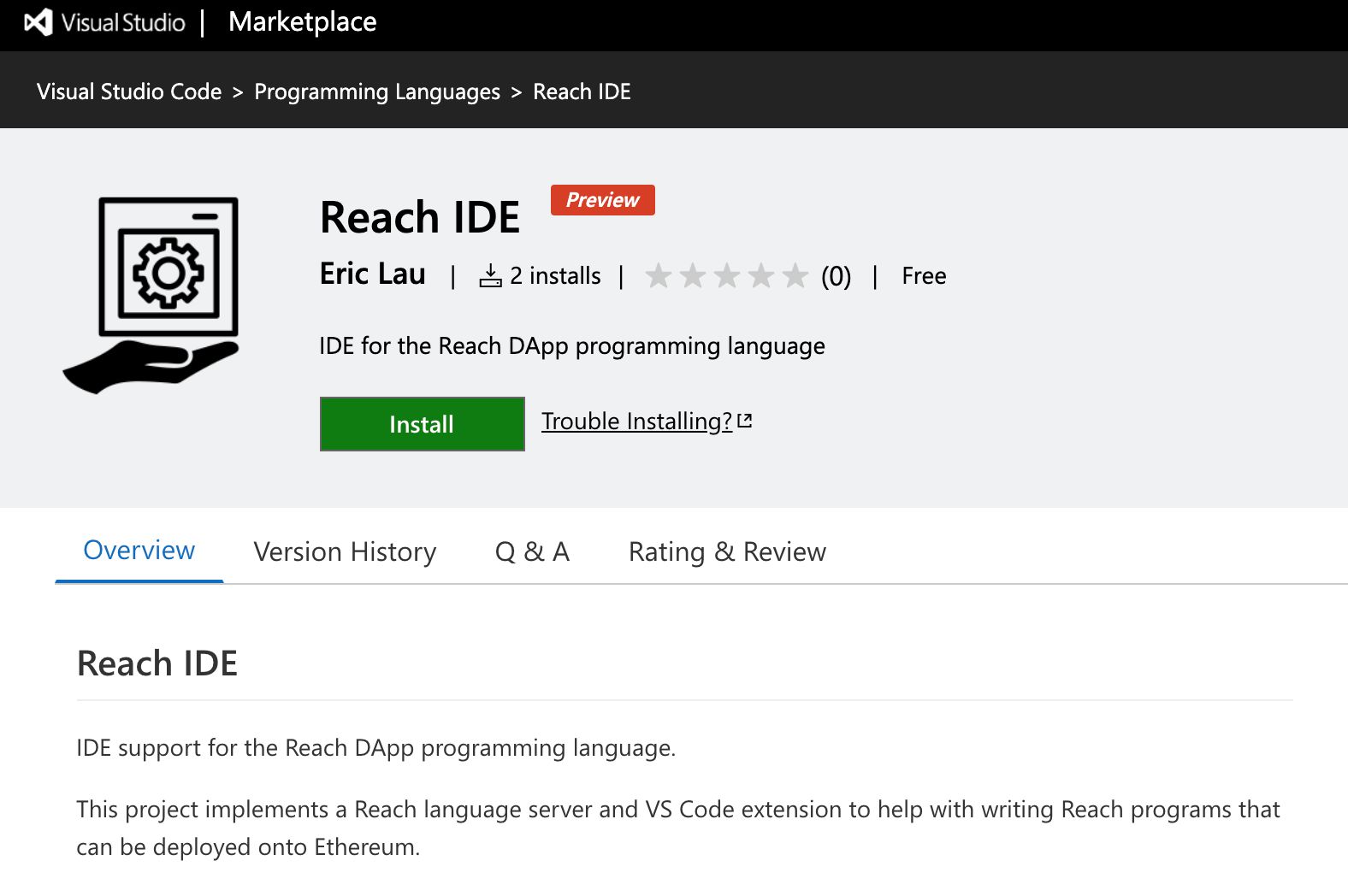Click the (0) review count
The width and height of the screenshot is (1348, 896).
click(837, 276)
